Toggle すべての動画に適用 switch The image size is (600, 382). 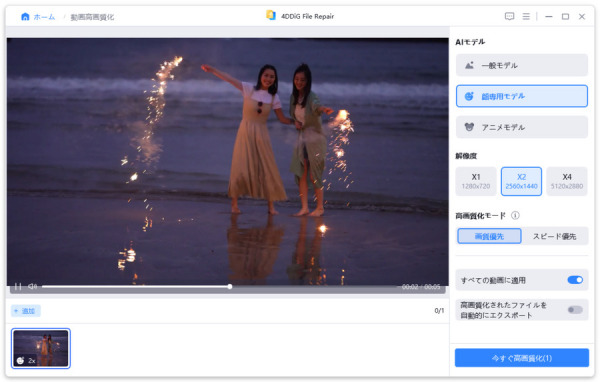coord(575,280)
